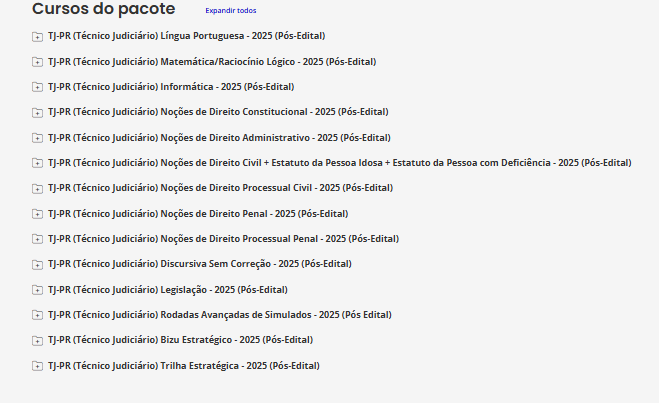Expand folder icon for Discursiva Sem Correção course

point(37,265)
